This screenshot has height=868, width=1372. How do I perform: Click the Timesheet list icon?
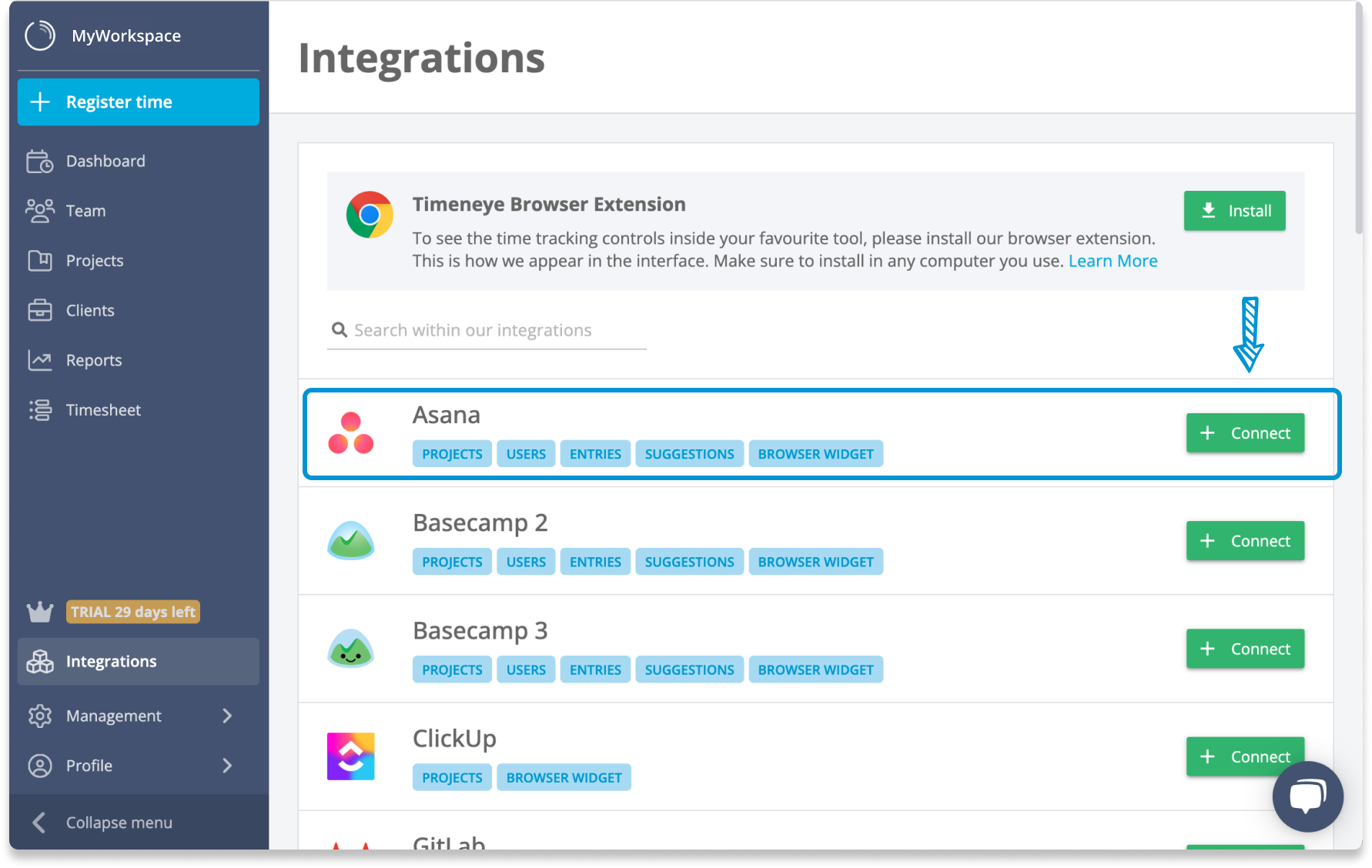pos(40,410)
